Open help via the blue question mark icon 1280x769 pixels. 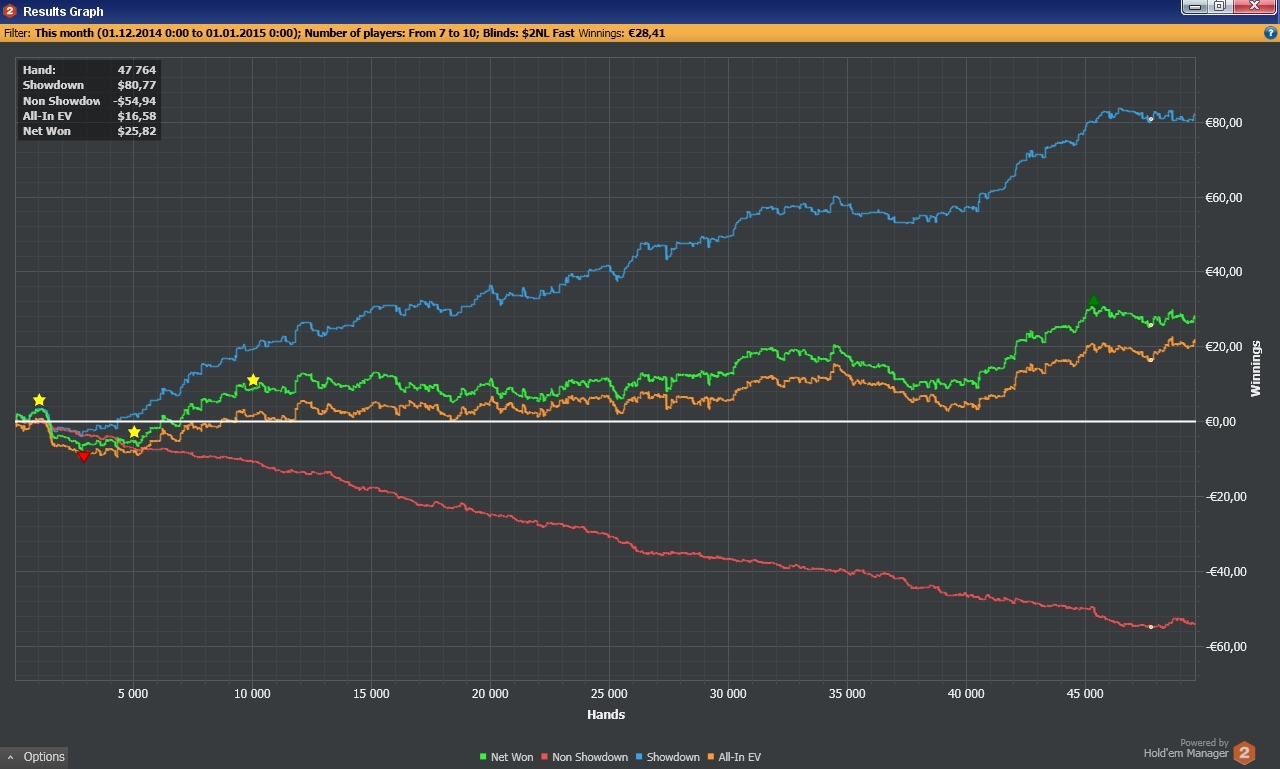click(x=1270, y=33)
